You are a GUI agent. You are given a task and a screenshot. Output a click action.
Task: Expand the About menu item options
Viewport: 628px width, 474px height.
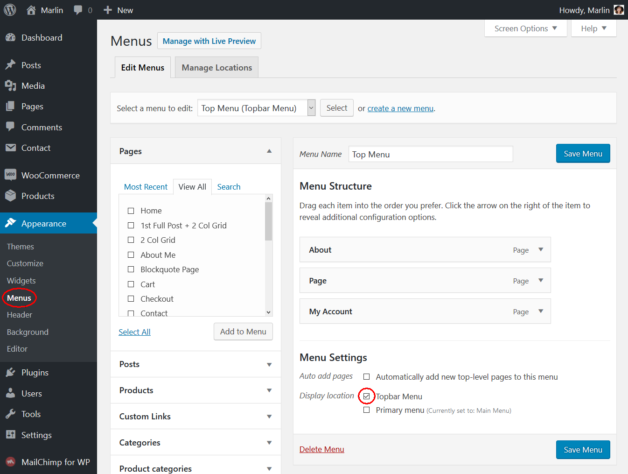point(541,250)
